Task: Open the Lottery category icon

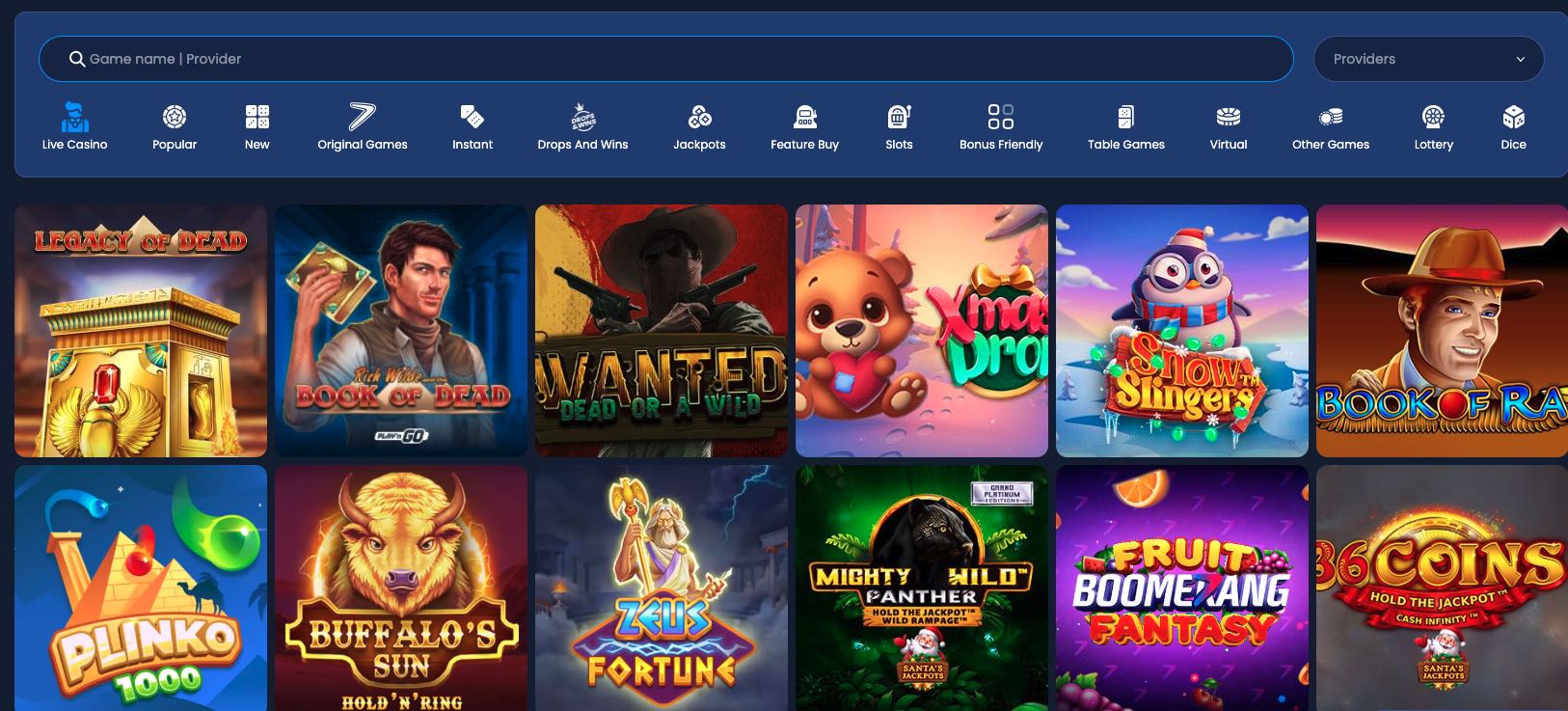Action: 1433,117
